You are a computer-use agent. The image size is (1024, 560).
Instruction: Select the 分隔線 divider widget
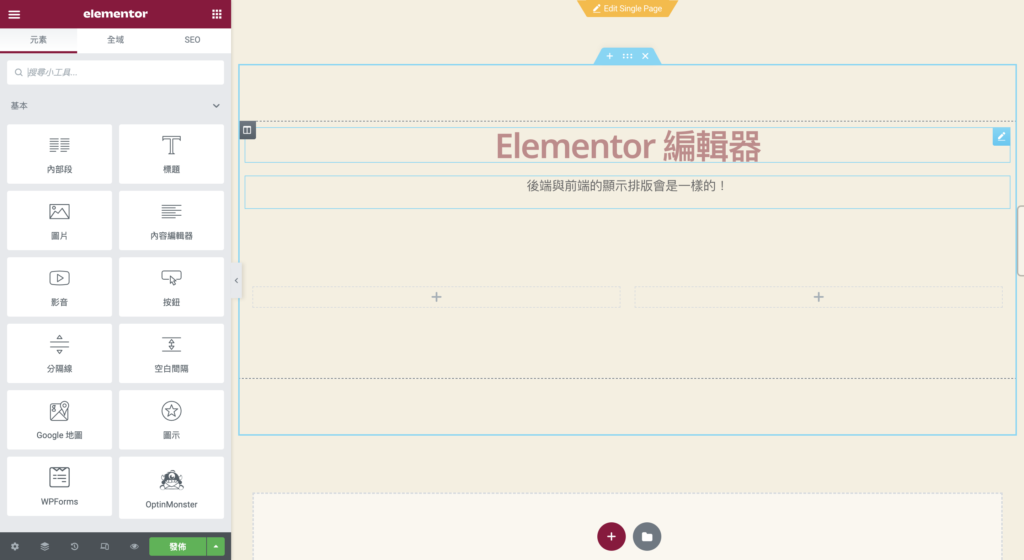tap(59, 354)
